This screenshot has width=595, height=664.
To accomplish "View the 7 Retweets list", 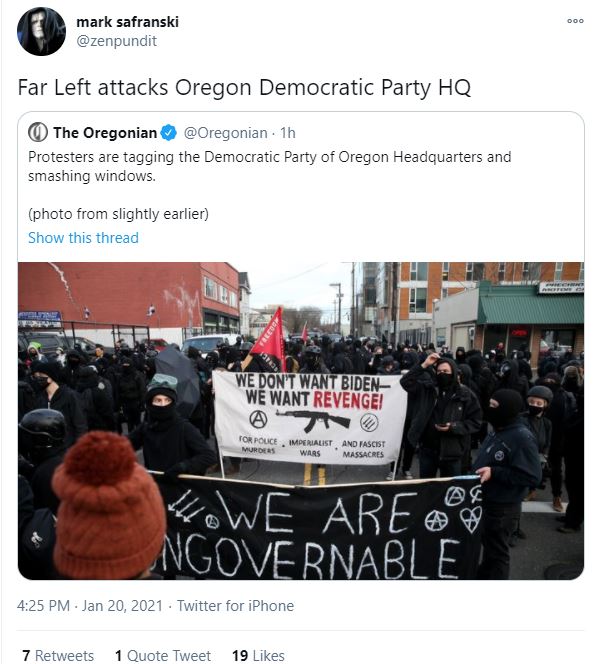I will click(58, 655).
